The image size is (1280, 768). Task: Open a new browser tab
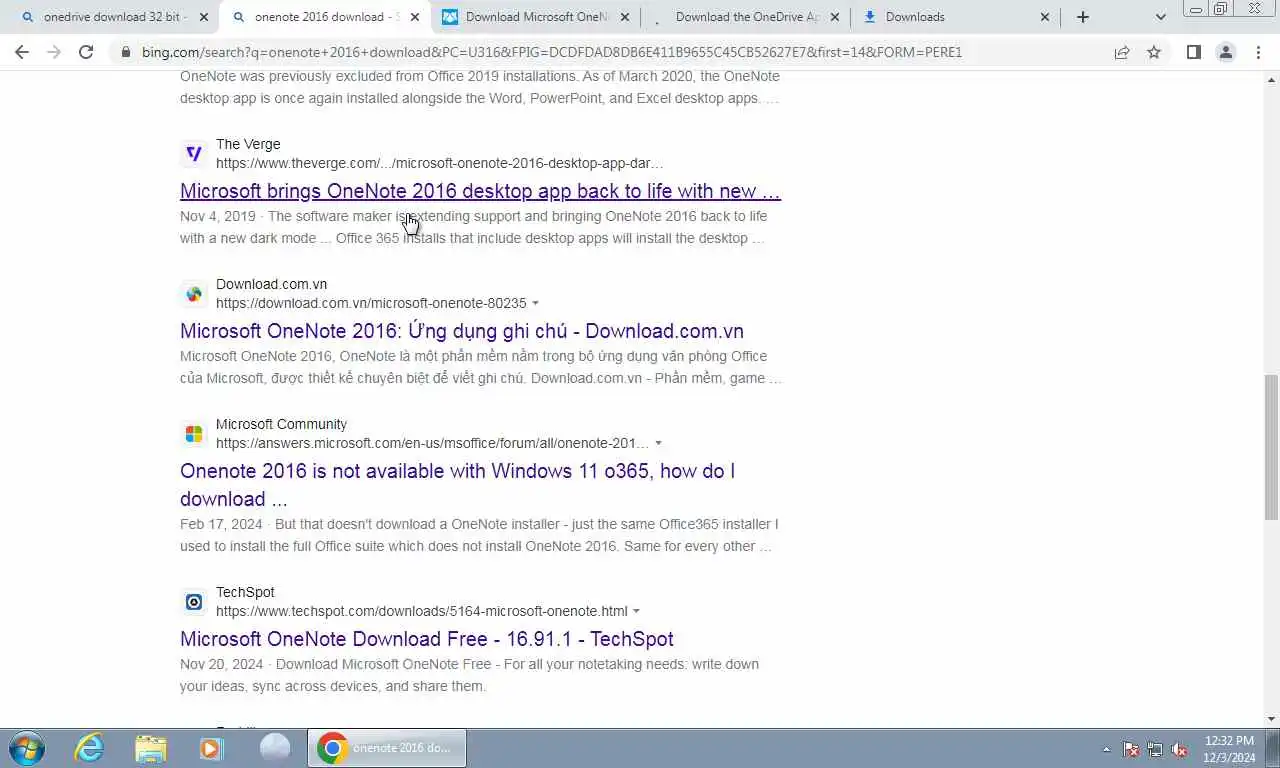point(1082,17)
